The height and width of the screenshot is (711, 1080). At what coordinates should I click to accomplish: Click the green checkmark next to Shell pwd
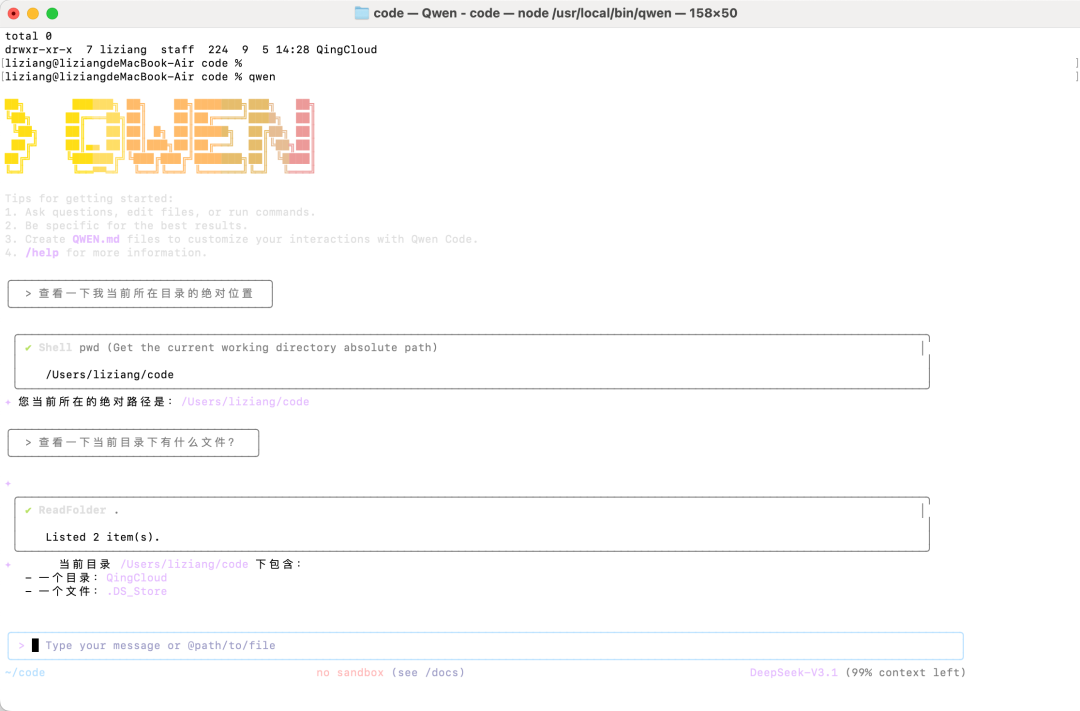pyautogui.click(x=28, y=347)
